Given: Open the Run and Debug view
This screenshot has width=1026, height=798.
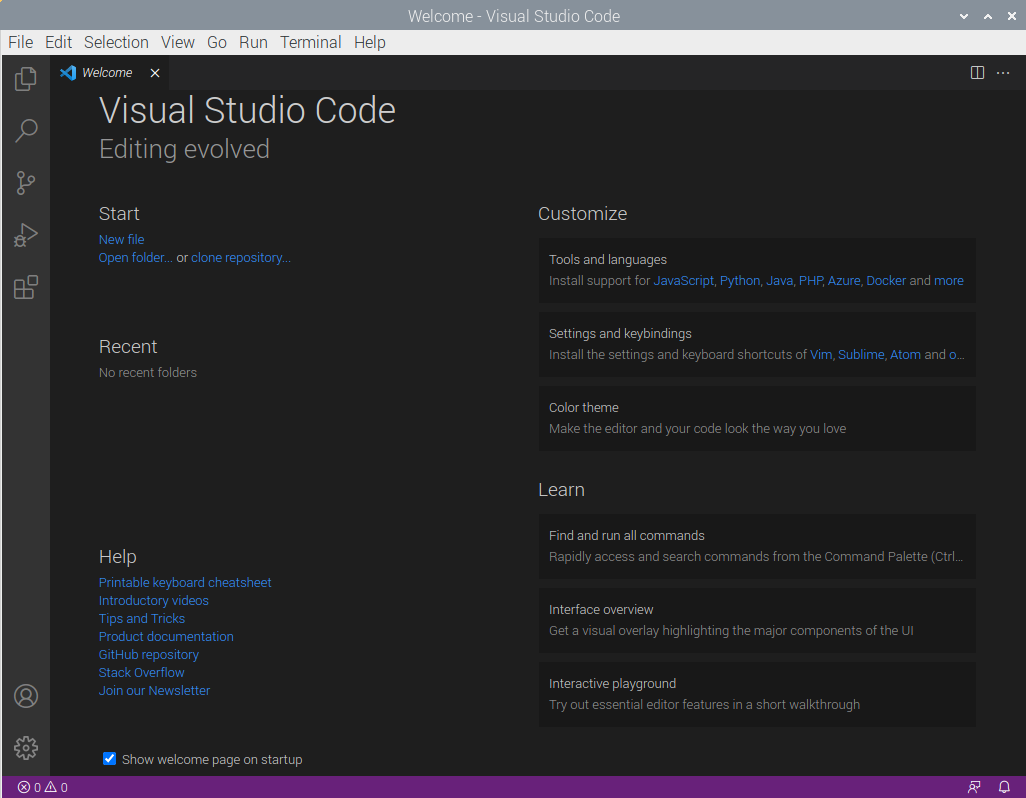Looking at the screenshot, I should 26,235.
